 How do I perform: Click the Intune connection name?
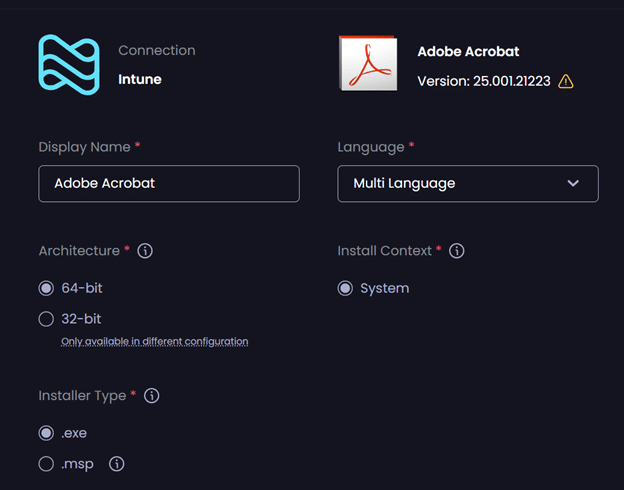click(x=140, y=79)
